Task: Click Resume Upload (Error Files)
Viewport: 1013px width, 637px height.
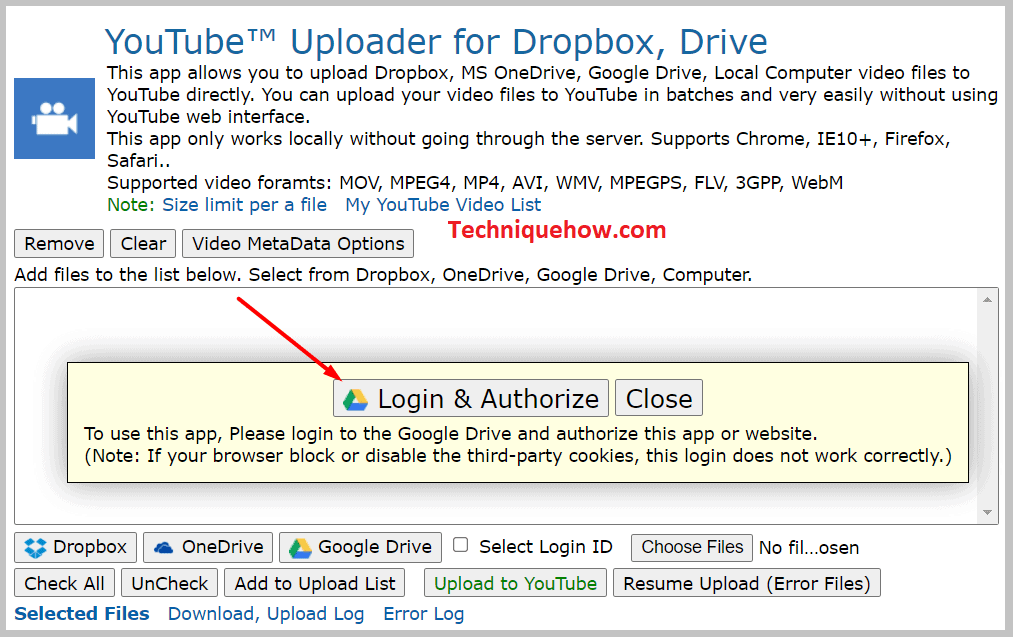Action: click(746, 583)
